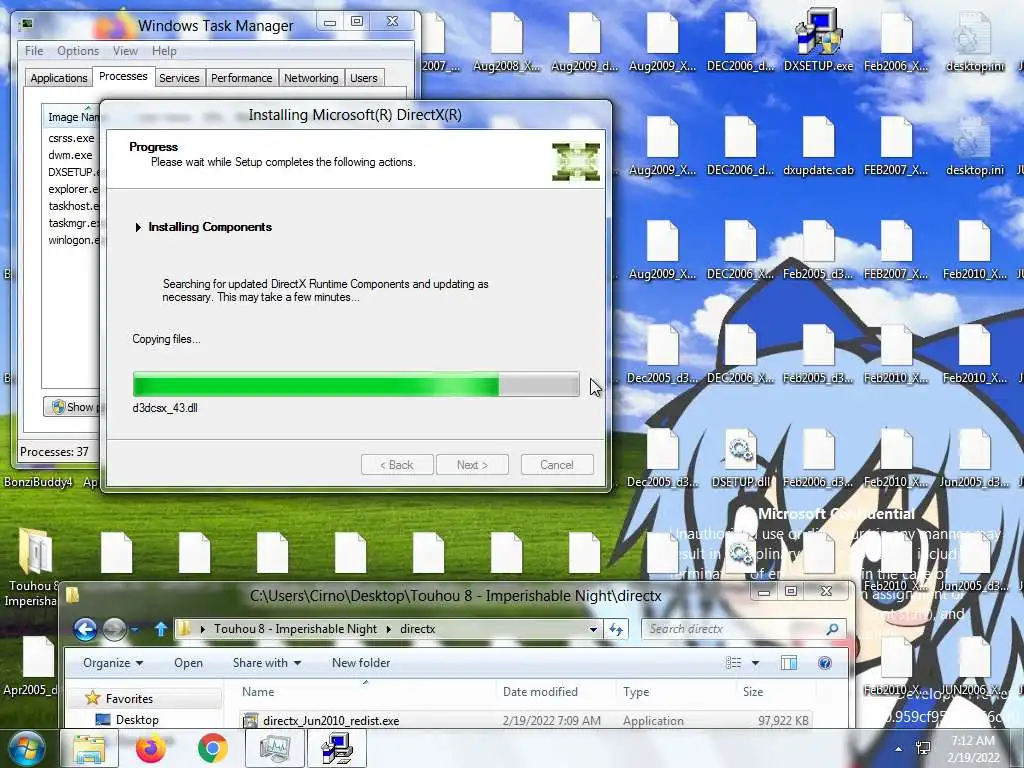This screenshot has width=1024, height=768.
Task: Click the green DirectX installation progress bar
Action: click(356, 384)
